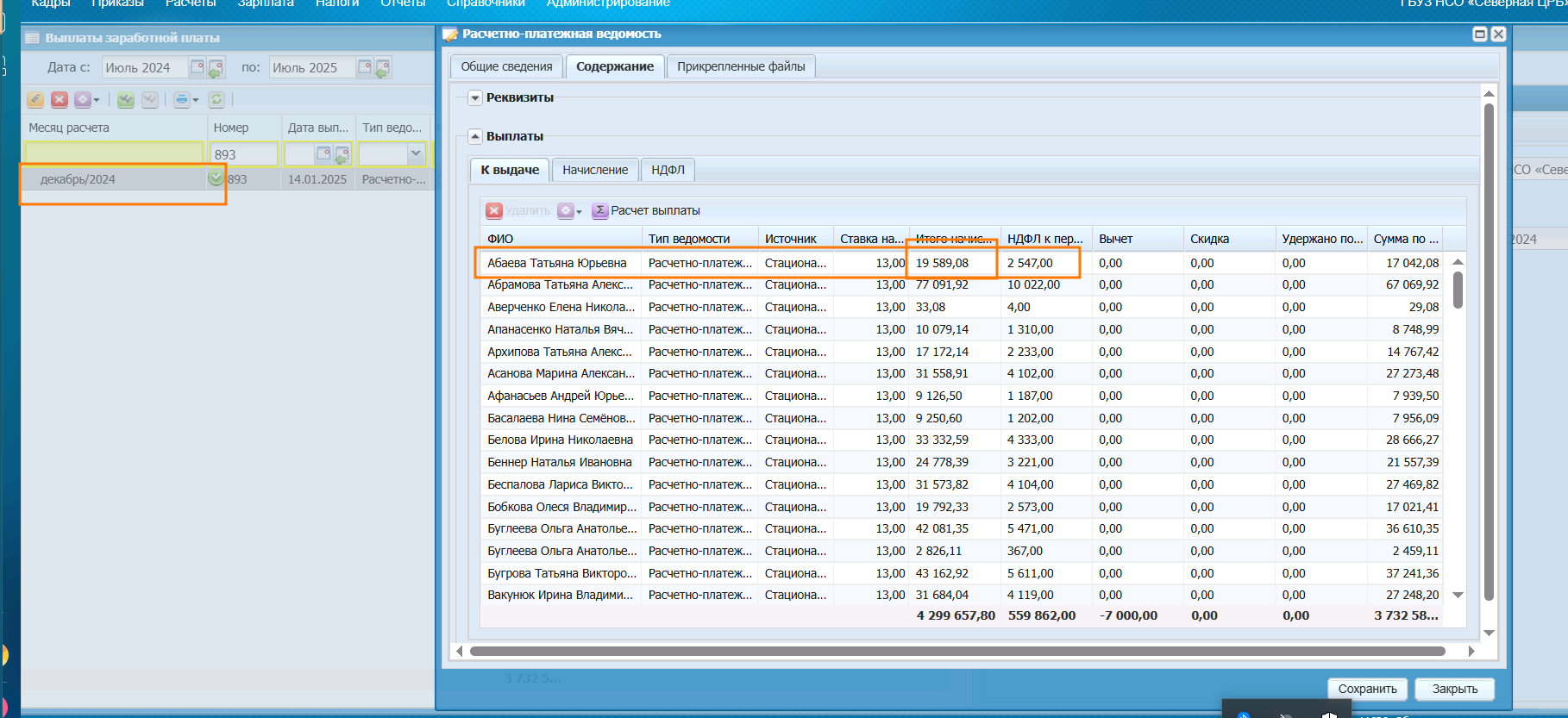Click the 'Сохранить' button
The image size is (1568, 718).
(x=1367, y=689)
